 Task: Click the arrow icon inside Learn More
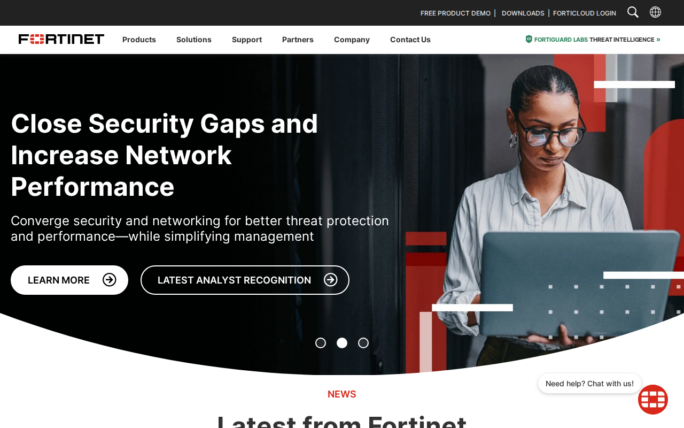109,280
